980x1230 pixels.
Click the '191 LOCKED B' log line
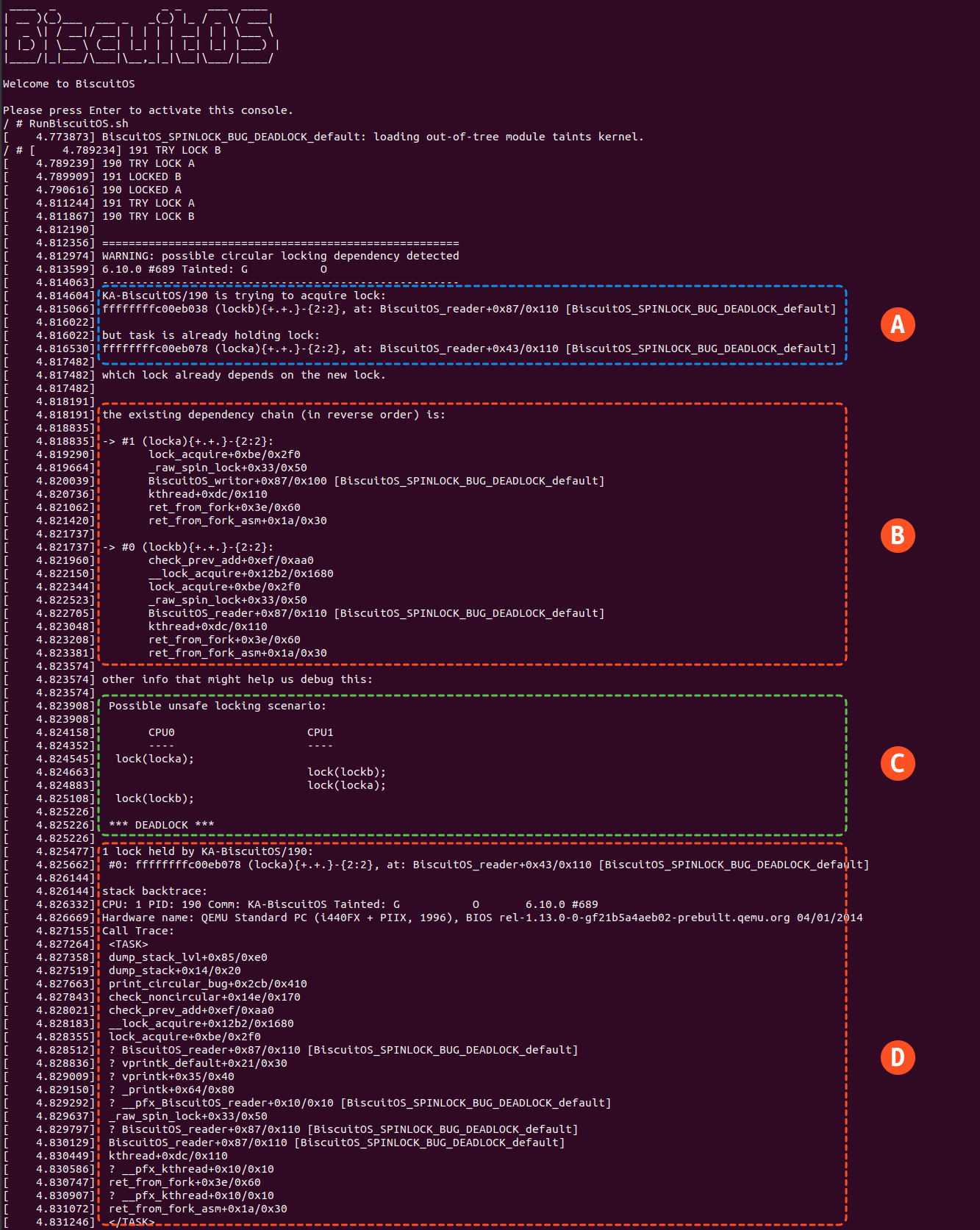pyautogui.click(x=142, y=176)
